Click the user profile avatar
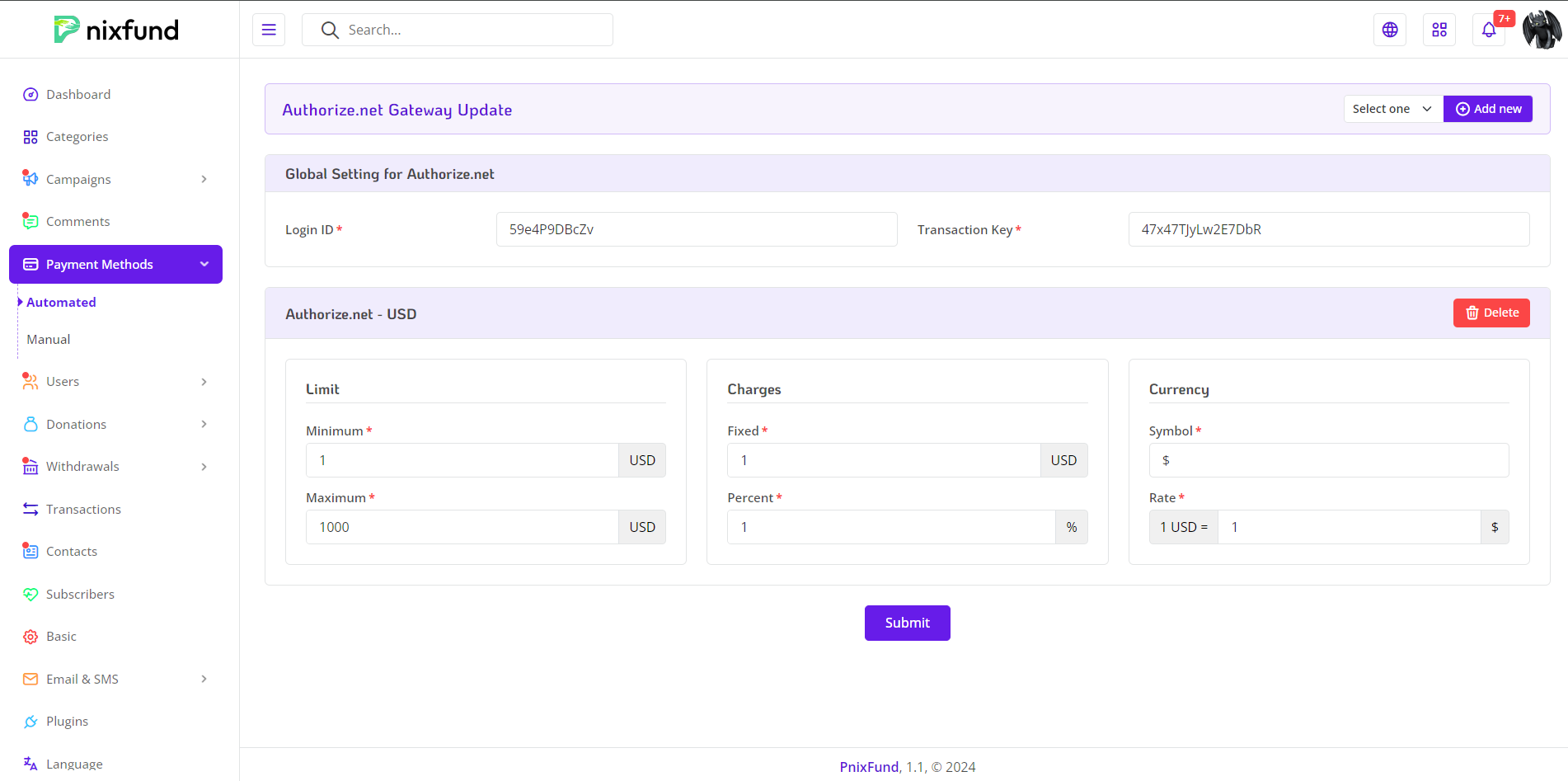 [1542, 30]
